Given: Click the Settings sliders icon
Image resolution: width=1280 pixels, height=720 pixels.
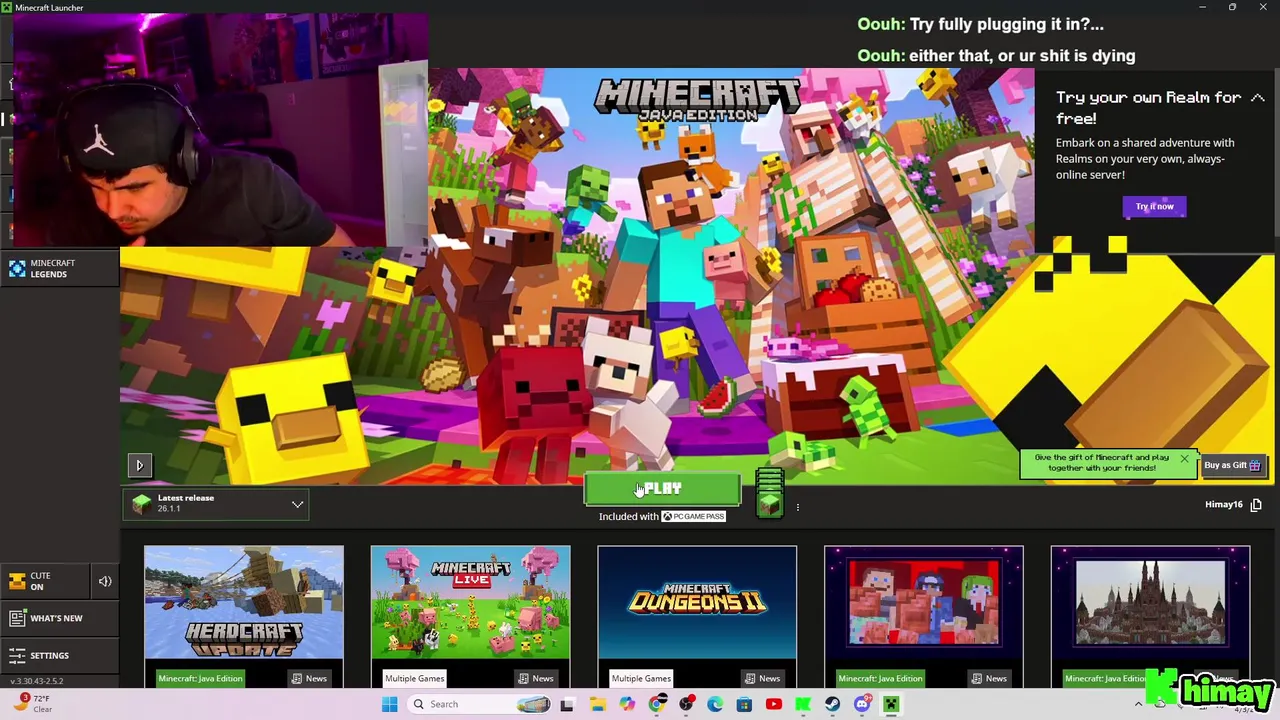Looking at the screenshot, I should pos(17,656).
